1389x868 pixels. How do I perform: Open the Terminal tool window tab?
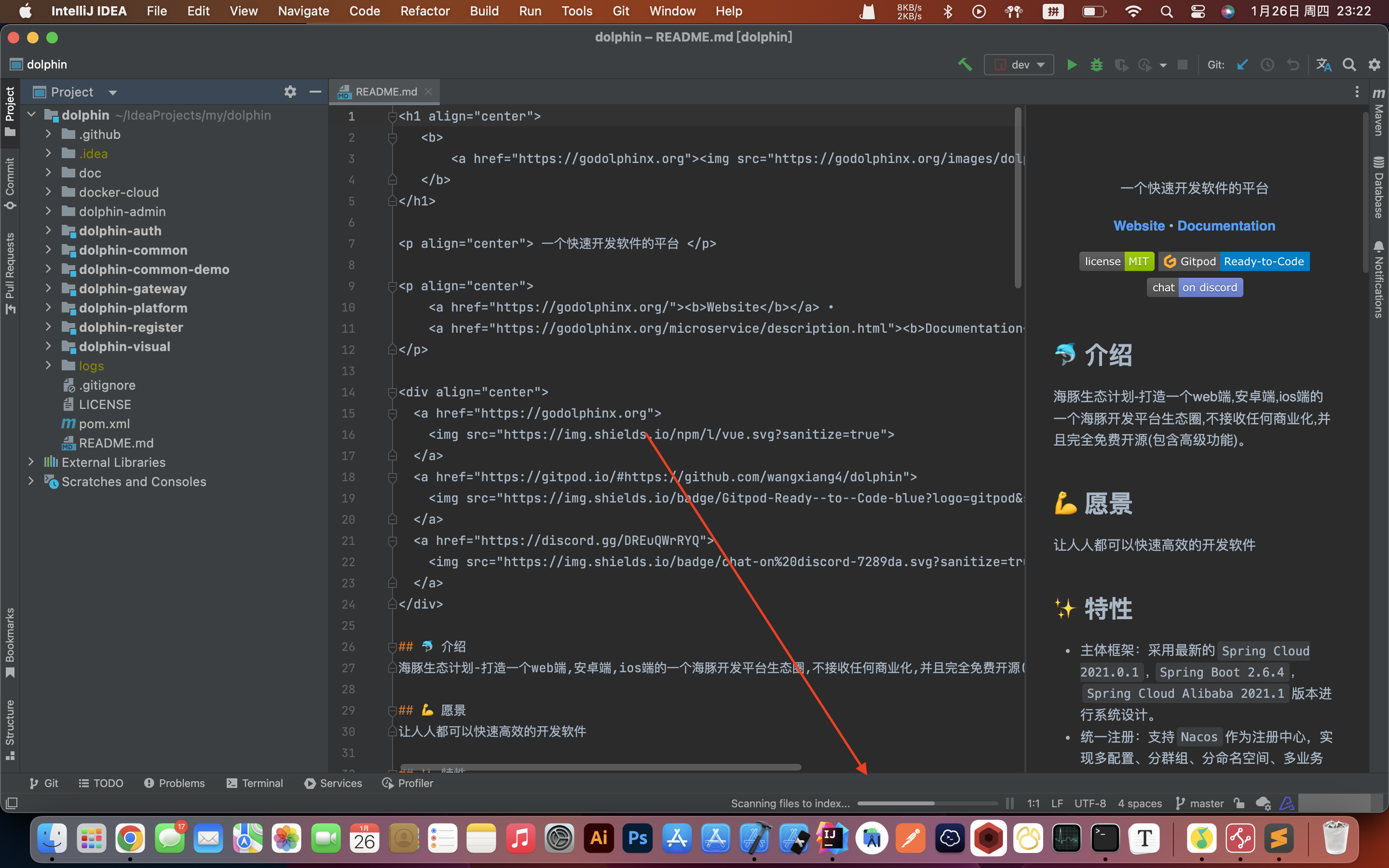pos(255,783)
